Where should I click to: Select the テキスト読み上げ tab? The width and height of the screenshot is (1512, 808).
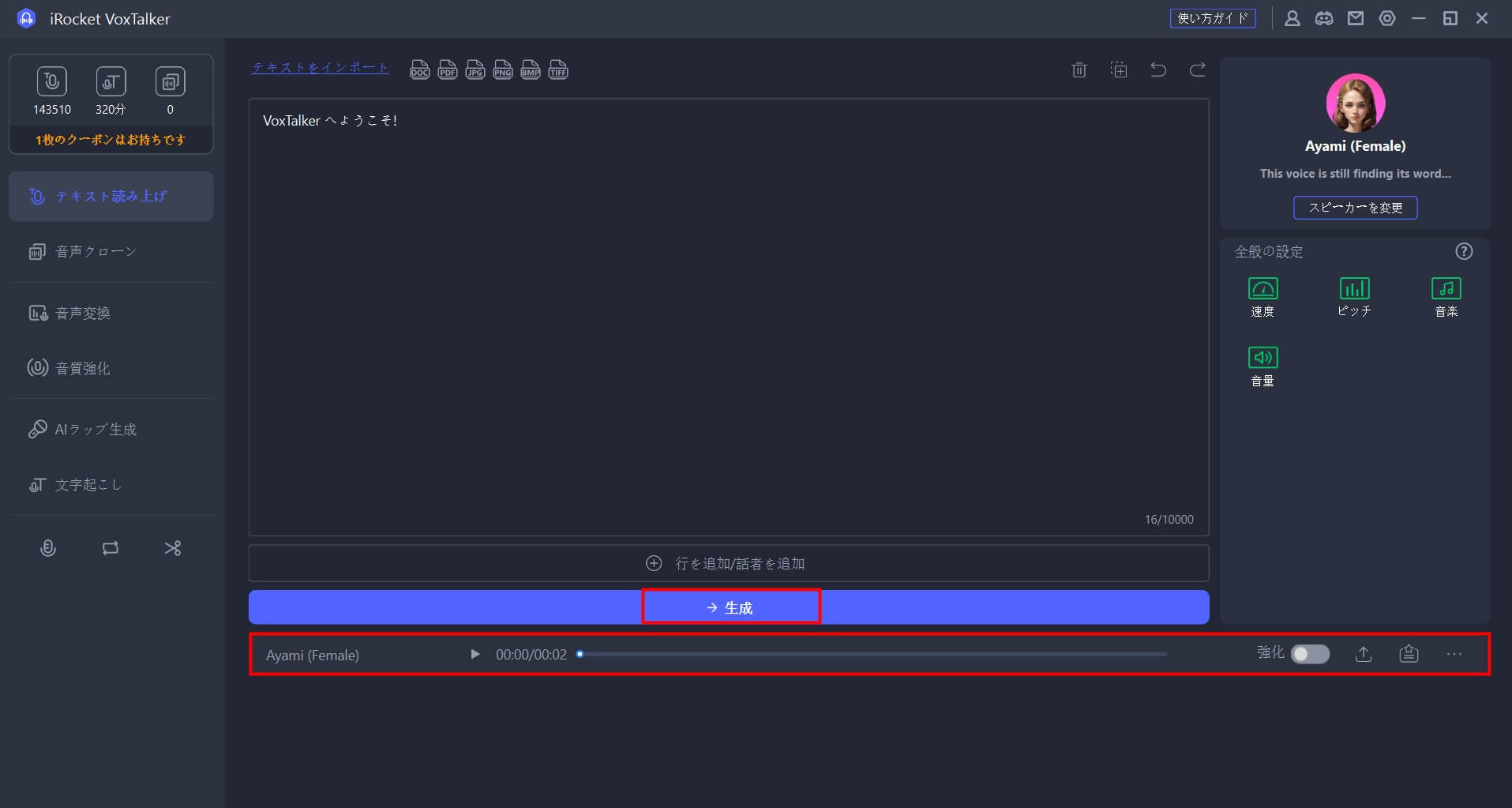click(111, 196)
